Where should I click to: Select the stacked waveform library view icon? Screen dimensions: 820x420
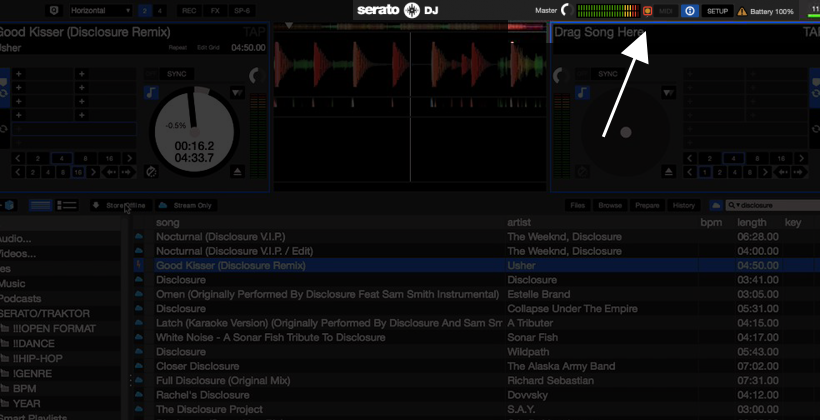pos(40,206)
